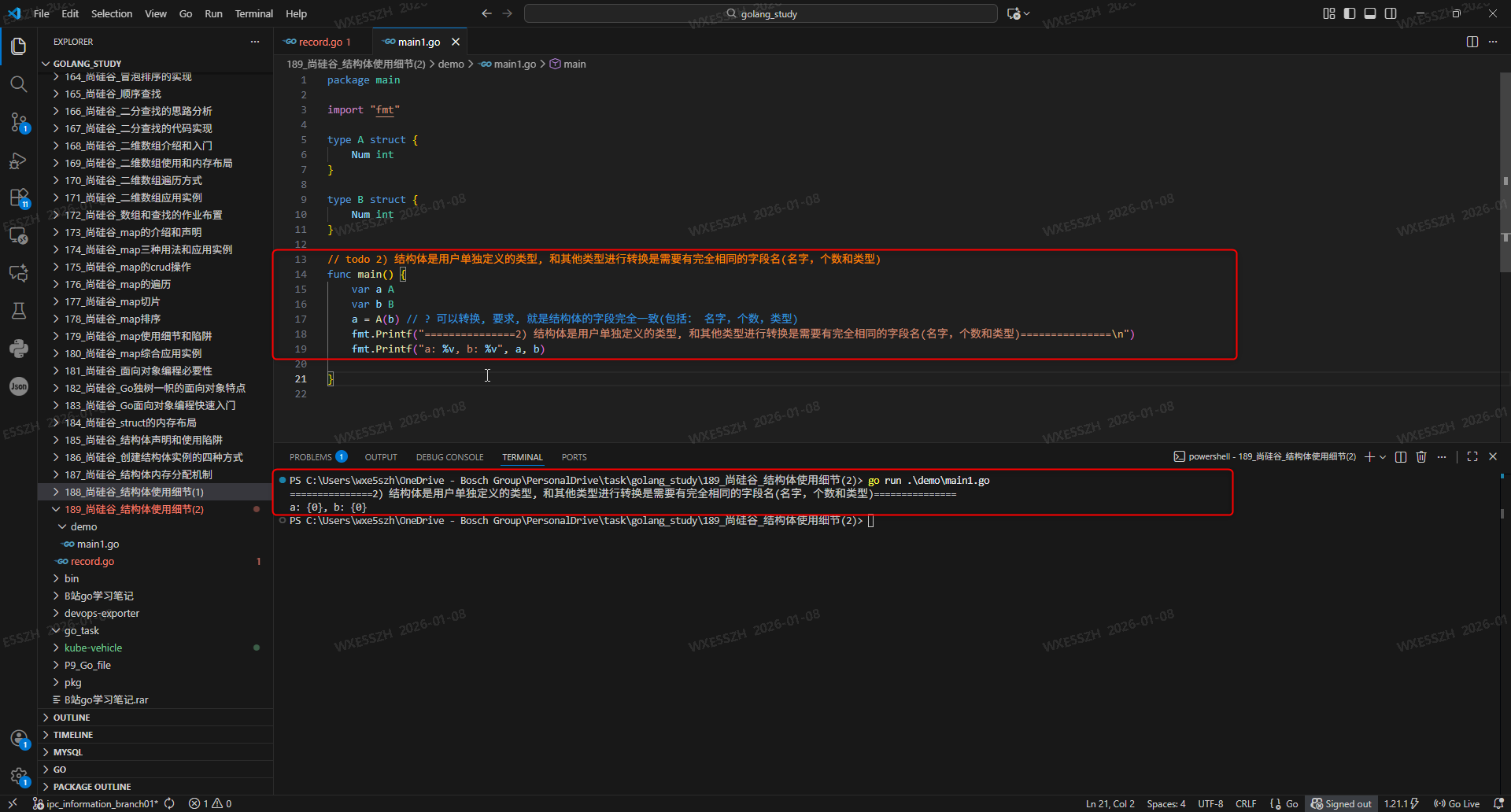This screenshot has height=812, width=1511.
Task: Toggle Go Live server
Action: click(x=1456, y=803)
